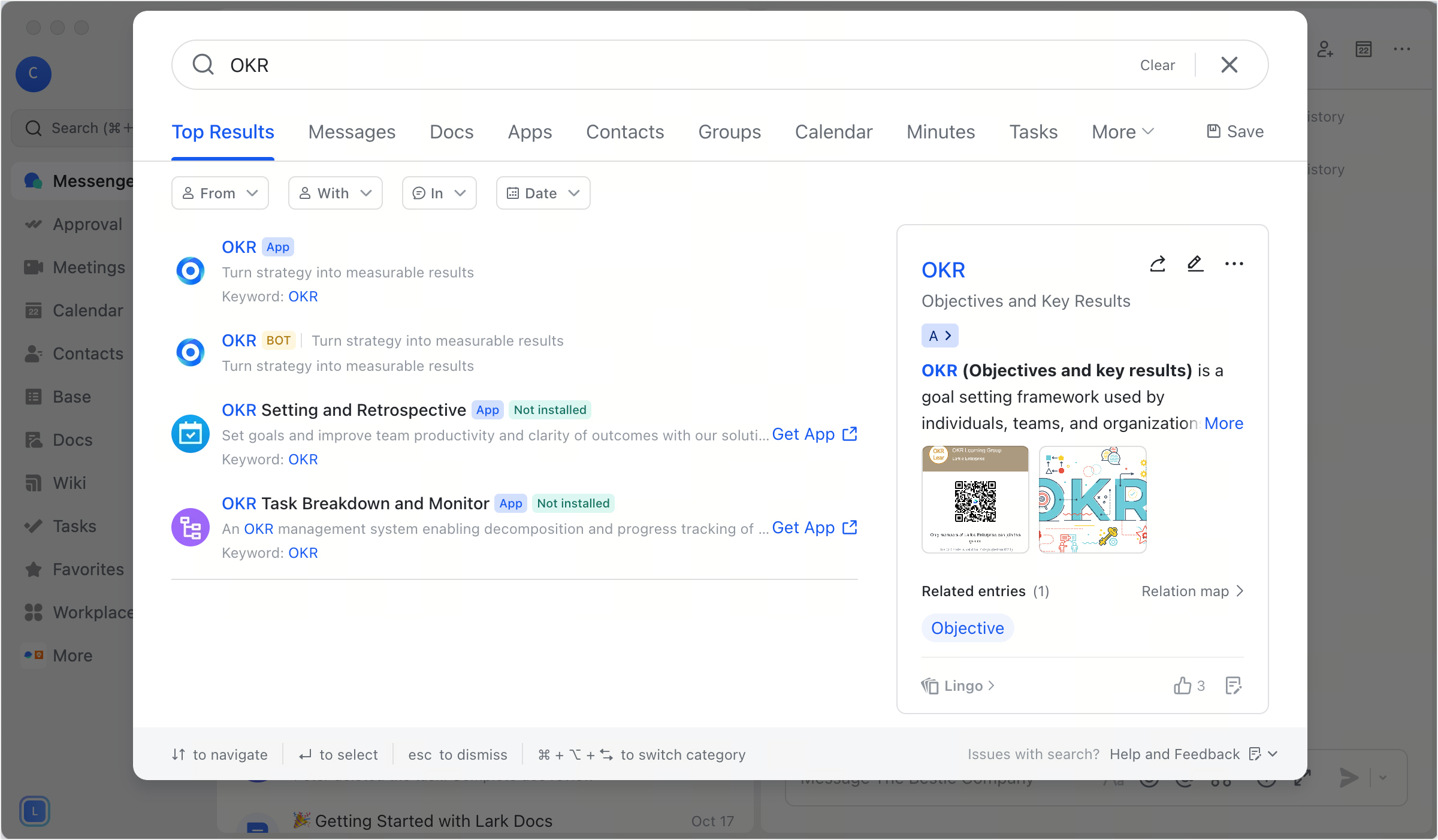
Task: Open the Apps search tab
Action: point(530,132)
